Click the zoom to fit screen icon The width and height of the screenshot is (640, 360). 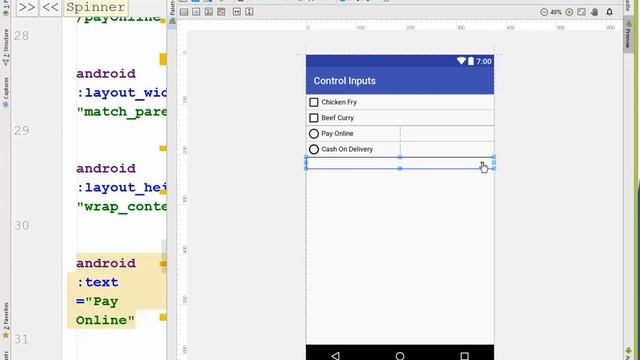pos(581,12)
